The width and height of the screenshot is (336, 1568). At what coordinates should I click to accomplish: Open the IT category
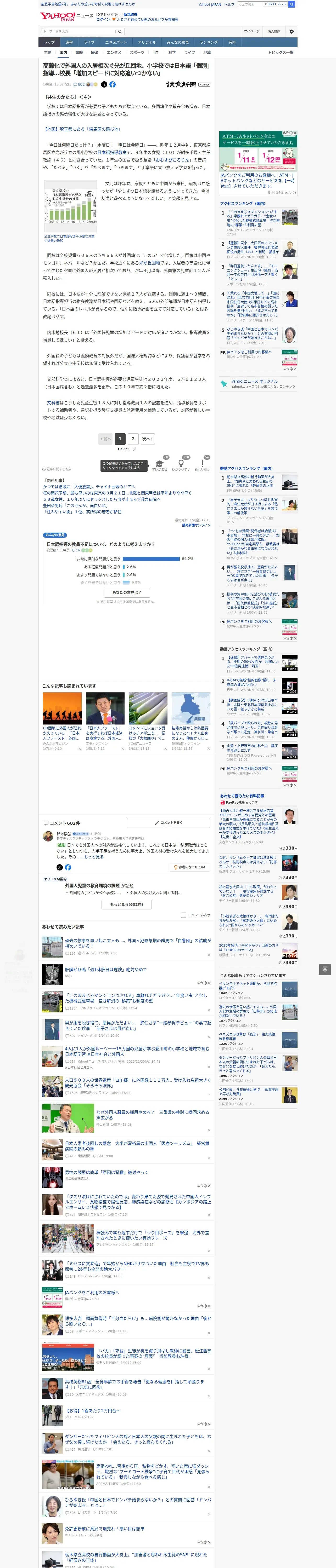pyautogui.click(x=156, y=52)
